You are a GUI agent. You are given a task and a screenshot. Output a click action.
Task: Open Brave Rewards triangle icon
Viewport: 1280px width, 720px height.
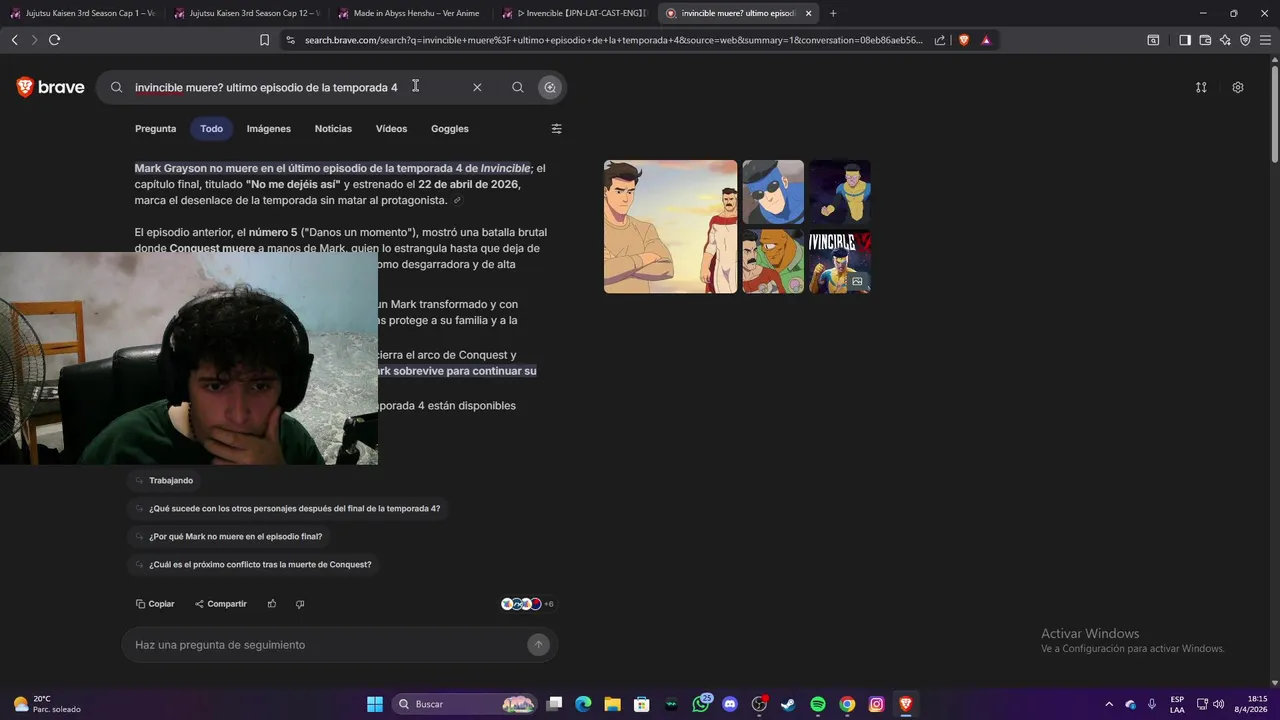(x=986, y=40)
